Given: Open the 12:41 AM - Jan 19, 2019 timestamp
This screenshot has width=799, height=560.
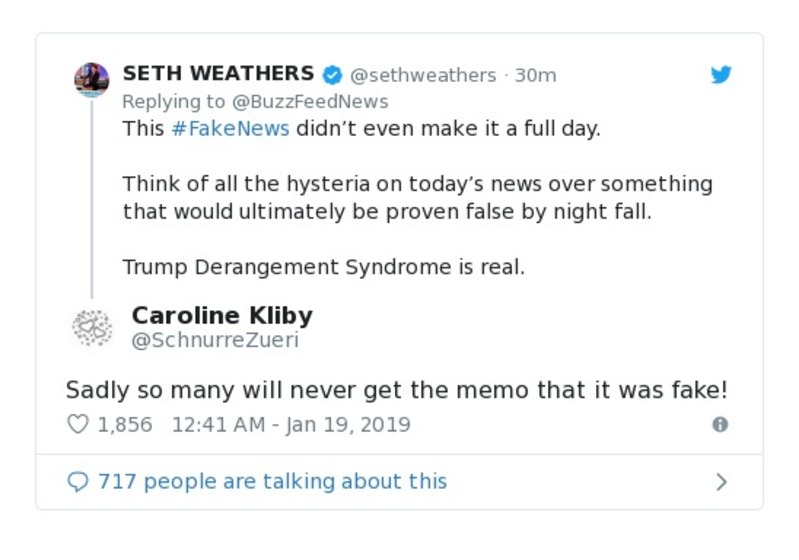Looking at the screenshot, I should click(291, 424).
